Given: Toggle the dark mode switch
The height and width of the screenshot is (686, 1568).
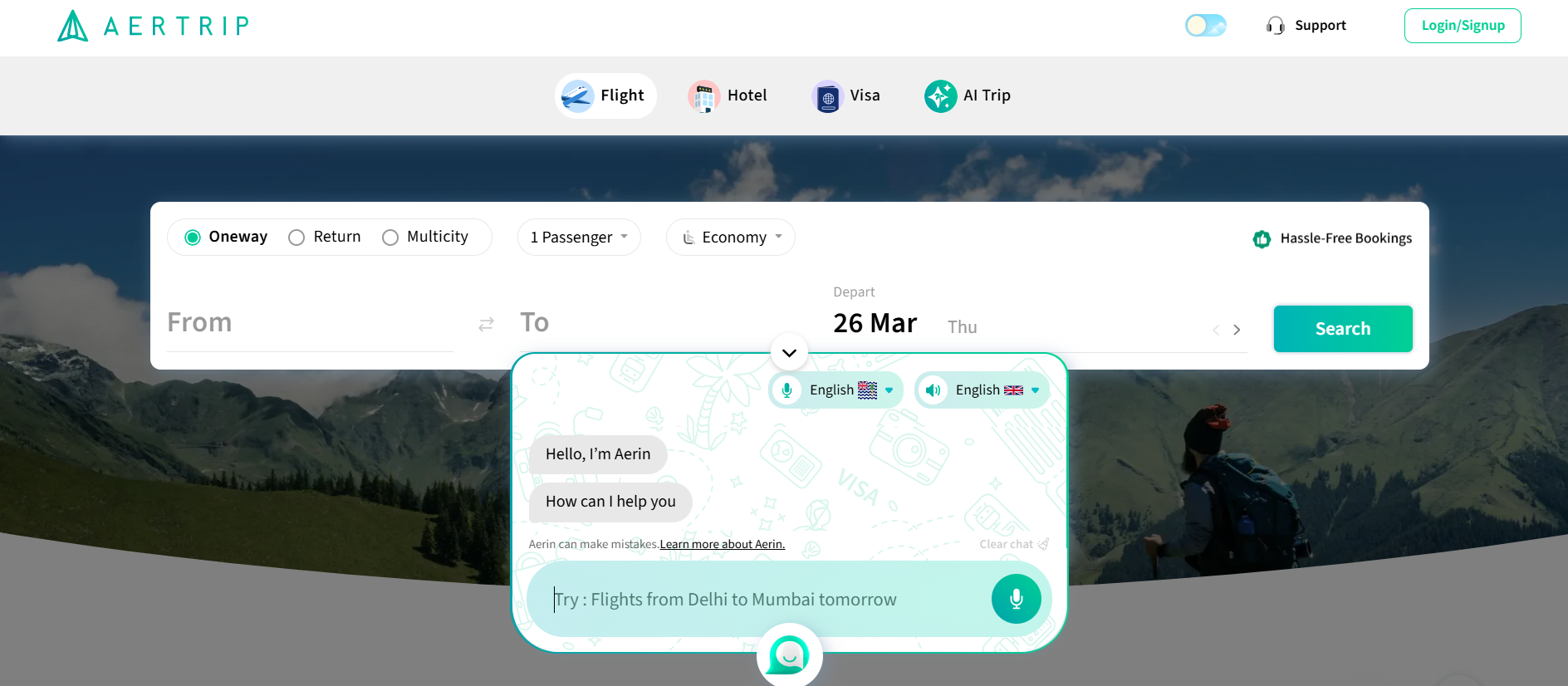Looking at the screenshot, I should coord(1206,26).
